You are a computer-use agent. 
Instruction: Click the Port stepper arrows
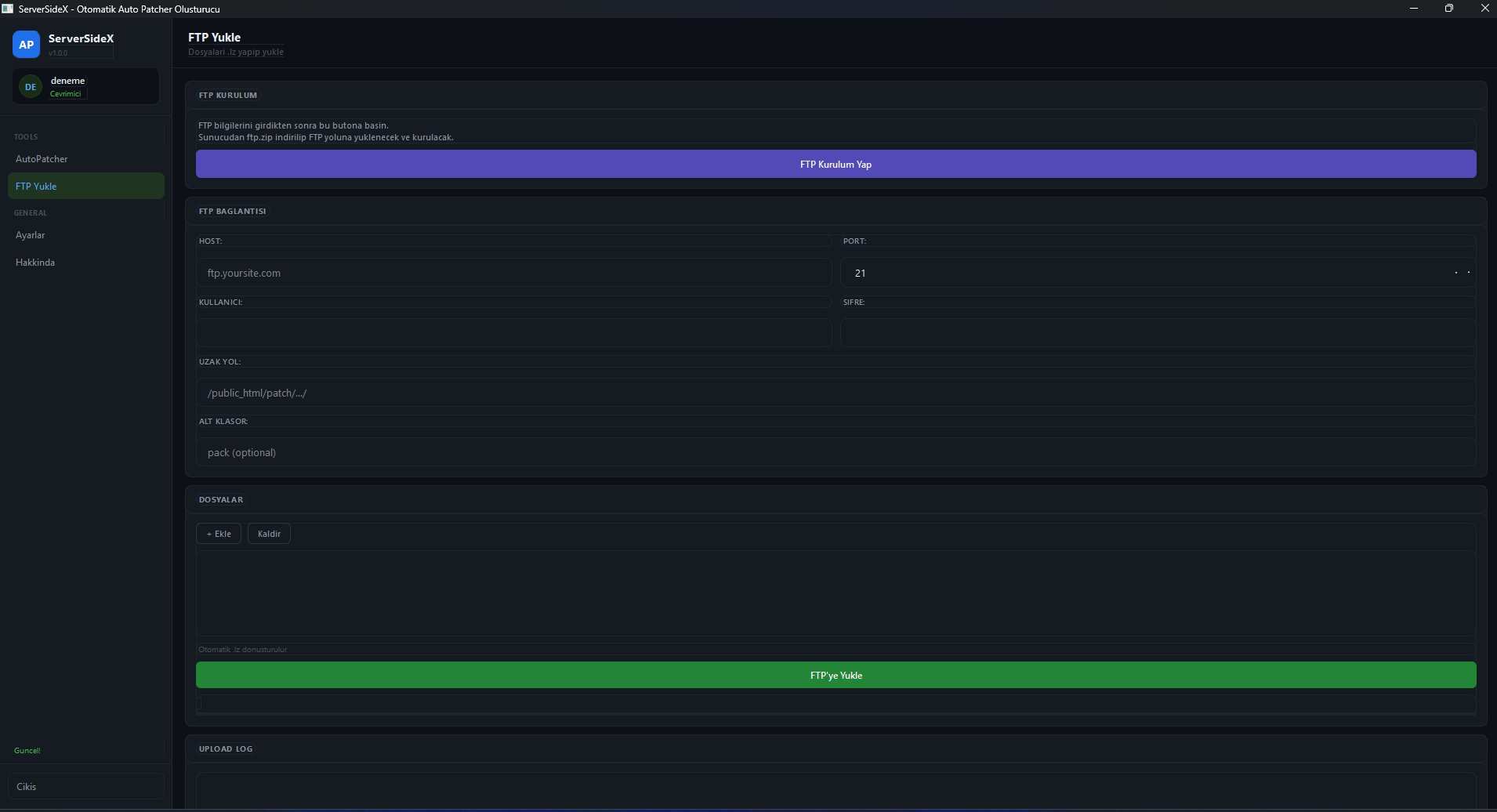click(x=1462, y=273)
